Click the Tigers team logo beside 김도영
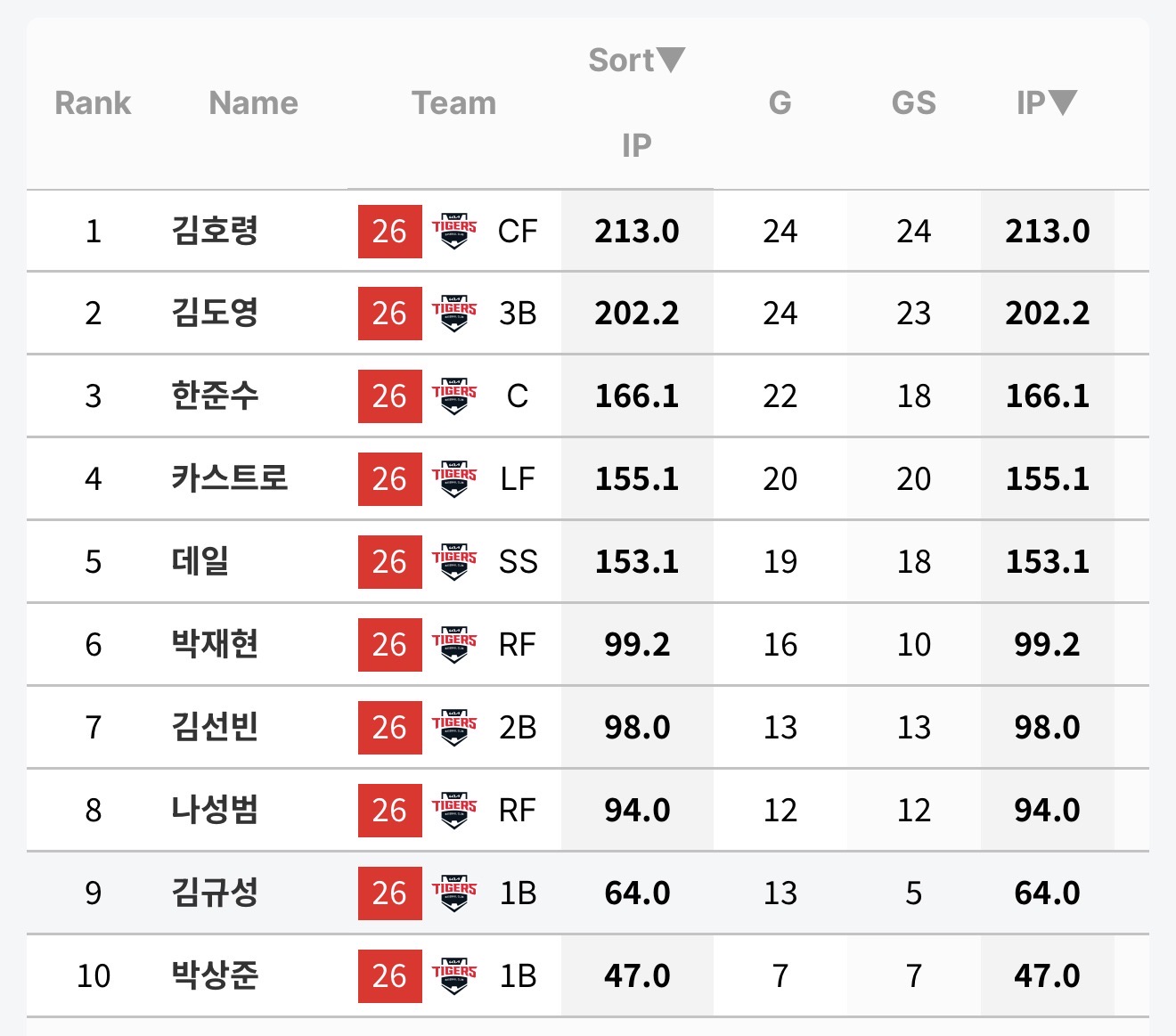 [454, 314]
